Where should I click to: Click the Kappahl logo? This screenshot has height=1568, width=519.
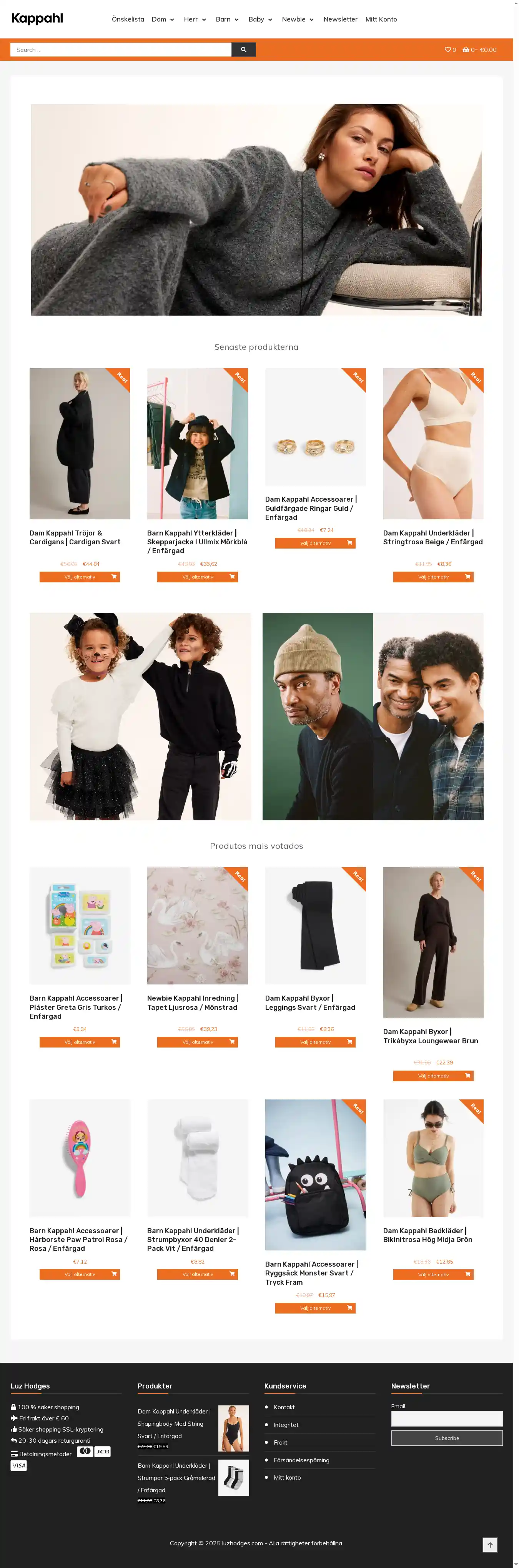(x=37, y=19)
